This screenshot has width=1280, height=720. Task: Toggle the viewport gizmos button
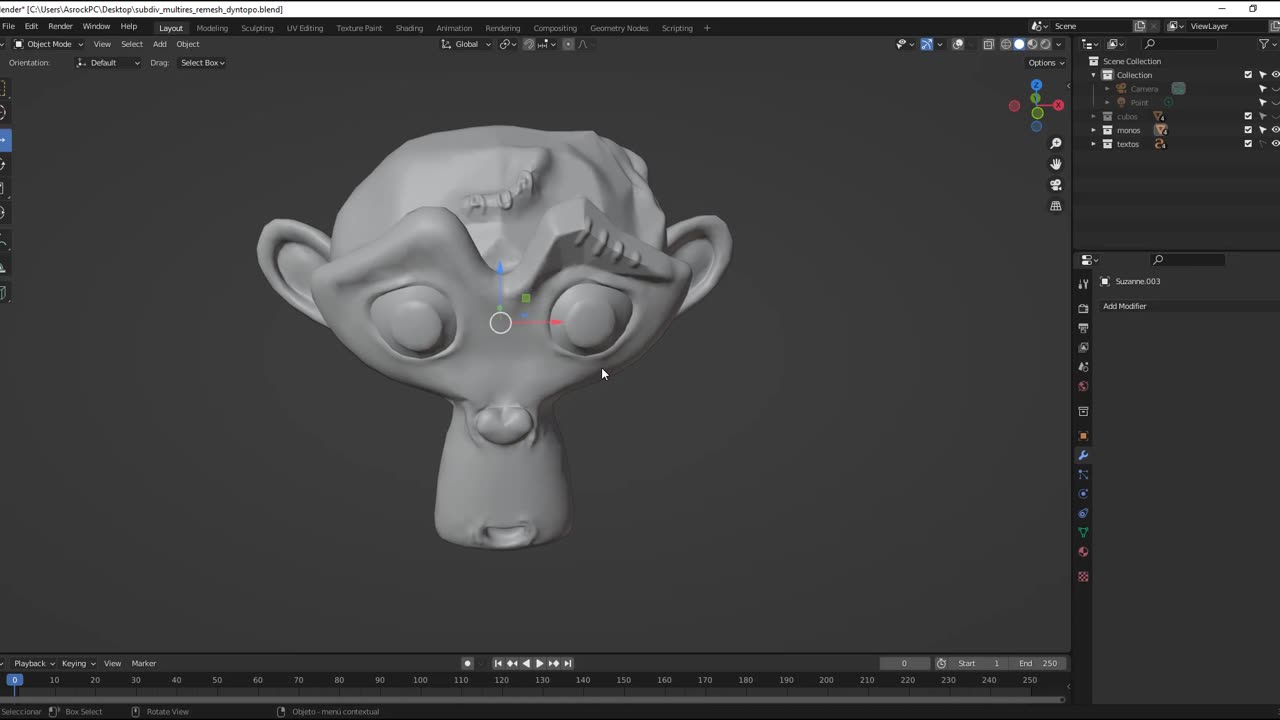tap(927, 44)
